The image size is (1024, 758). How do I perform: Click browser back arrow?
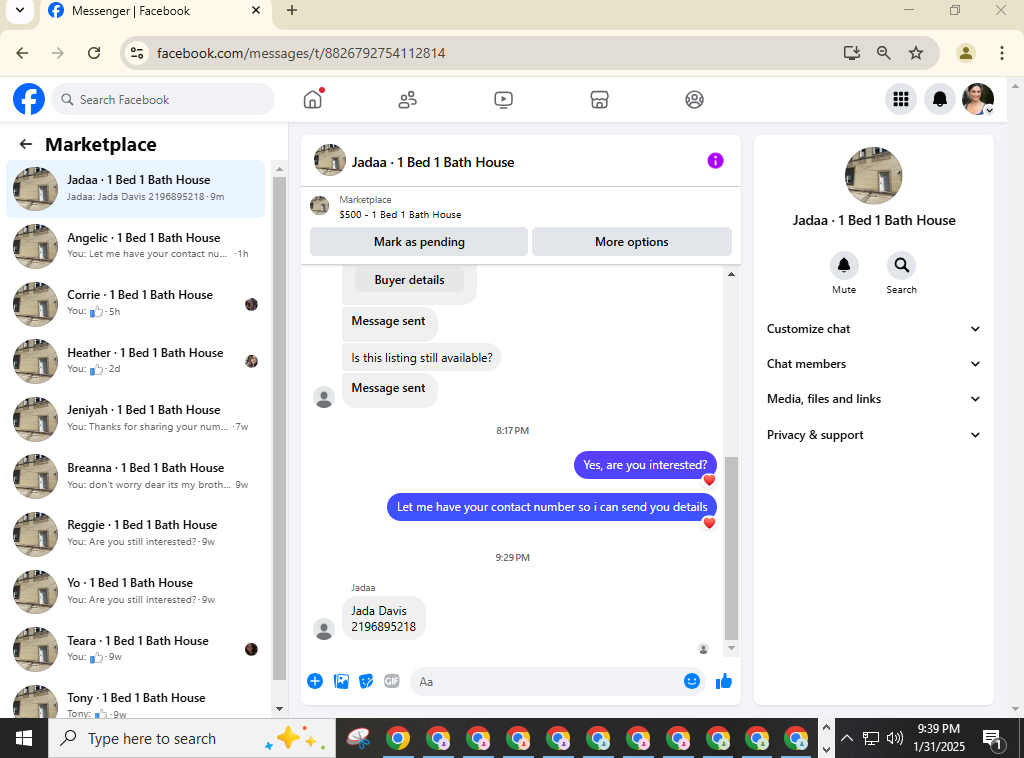click(22, 53)
